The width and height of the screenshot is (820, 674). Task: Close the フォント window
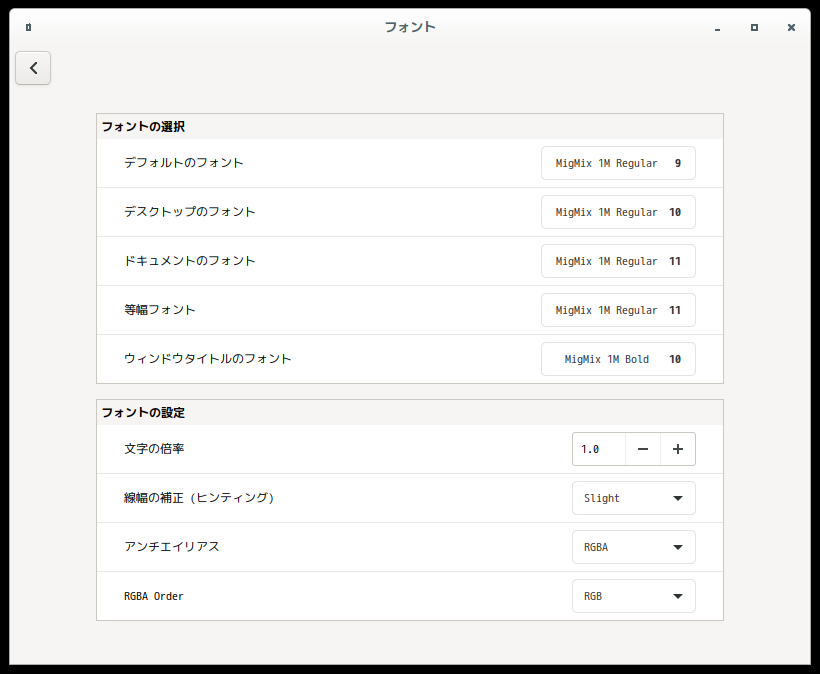click(791, 27)
